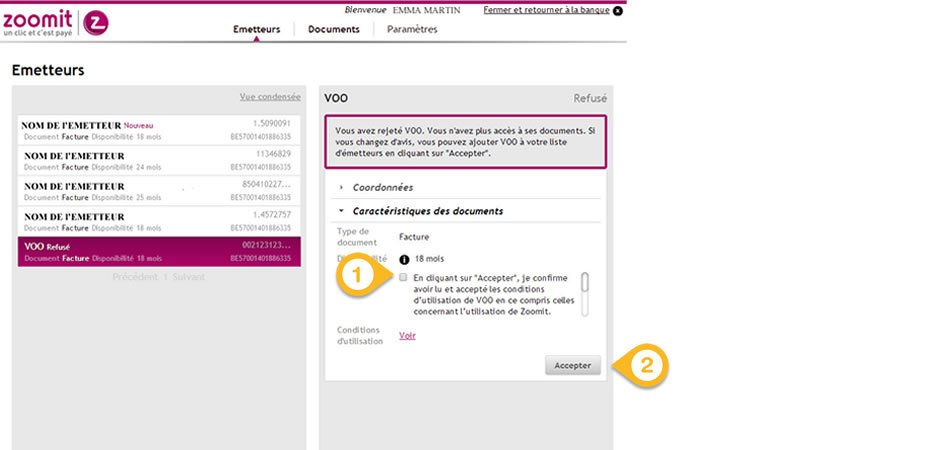The height and width of the screenshot is (450, 940).
Task: Click the orange step 2 marker
Action: pos(645,366)
